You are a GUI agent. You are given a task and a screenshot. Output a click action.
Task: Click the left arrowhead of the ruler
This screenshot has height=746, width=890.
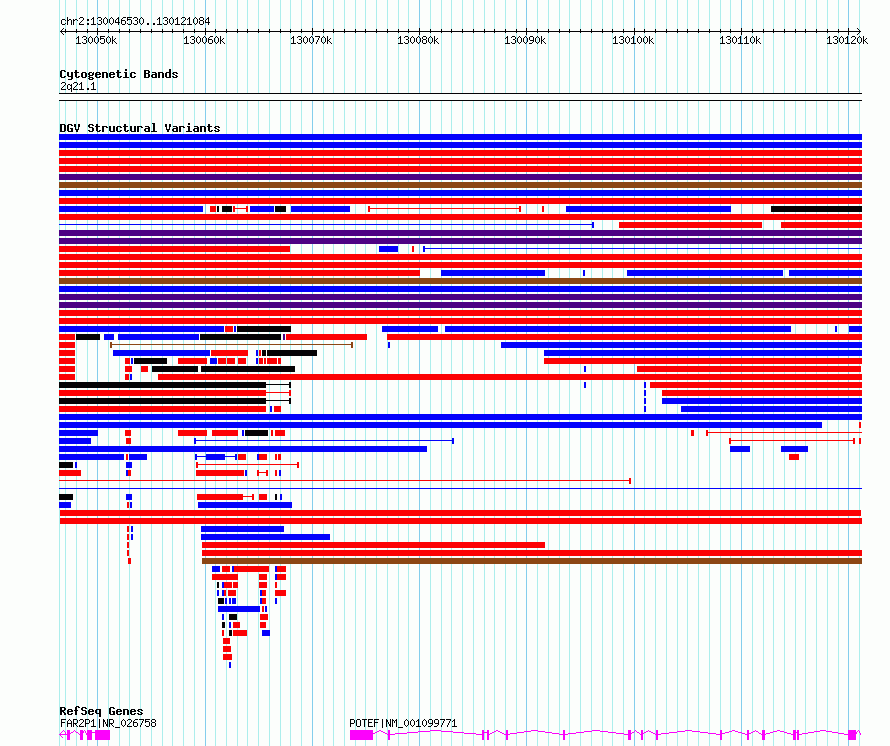pos(62,31)
